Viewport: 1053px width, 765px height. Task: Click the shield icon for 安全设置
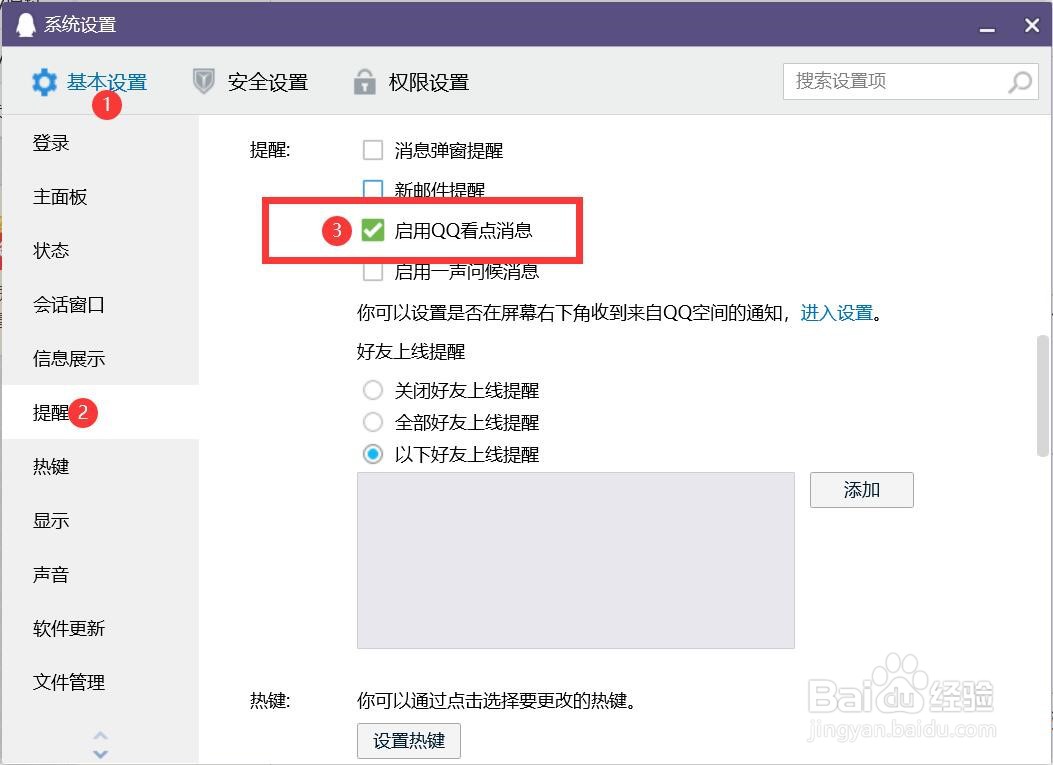pyautogui.click(x=203, y=82)
